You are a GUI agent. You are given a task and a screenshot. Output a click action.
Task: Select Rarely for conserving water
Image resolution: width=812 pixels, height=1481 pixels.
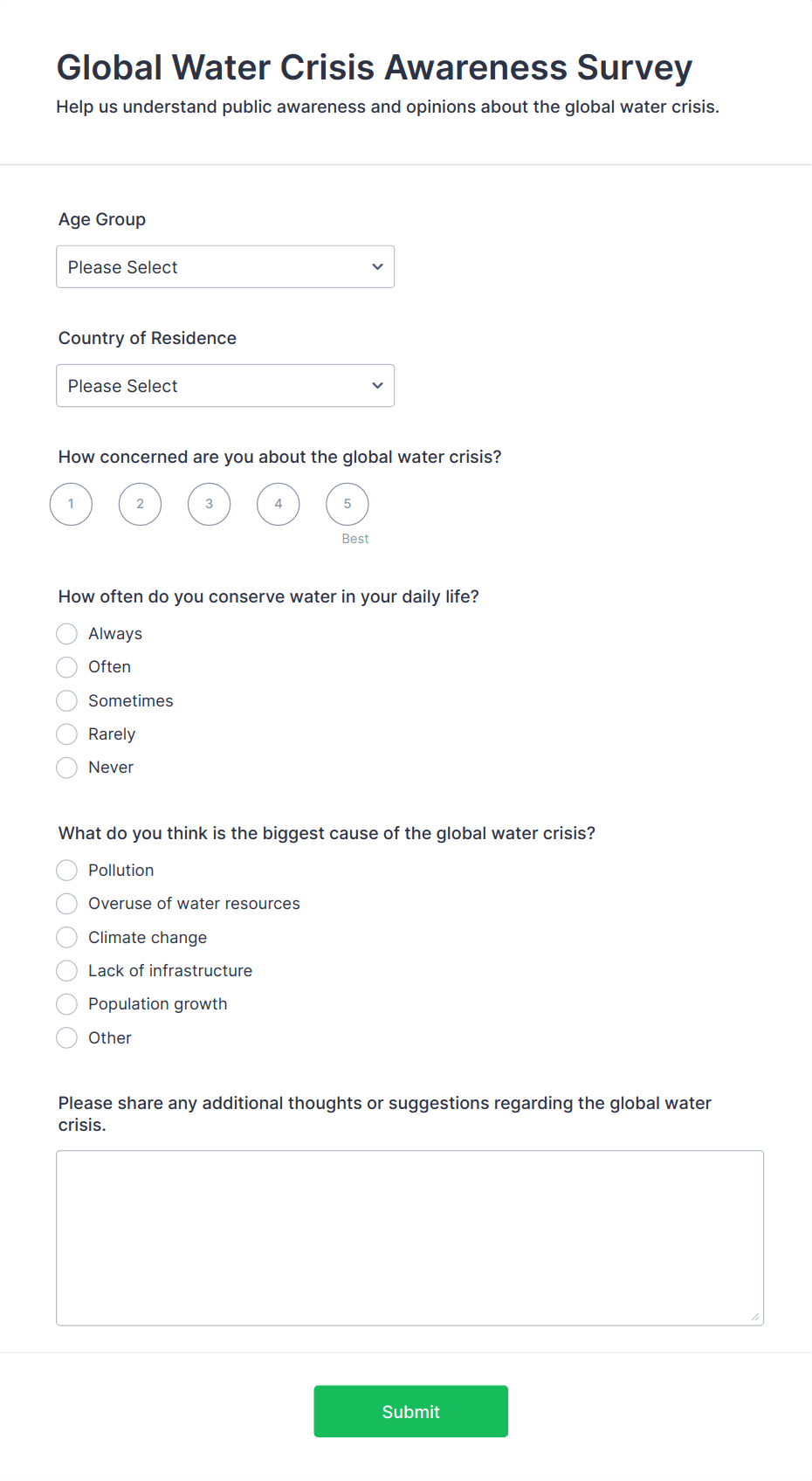67,734
